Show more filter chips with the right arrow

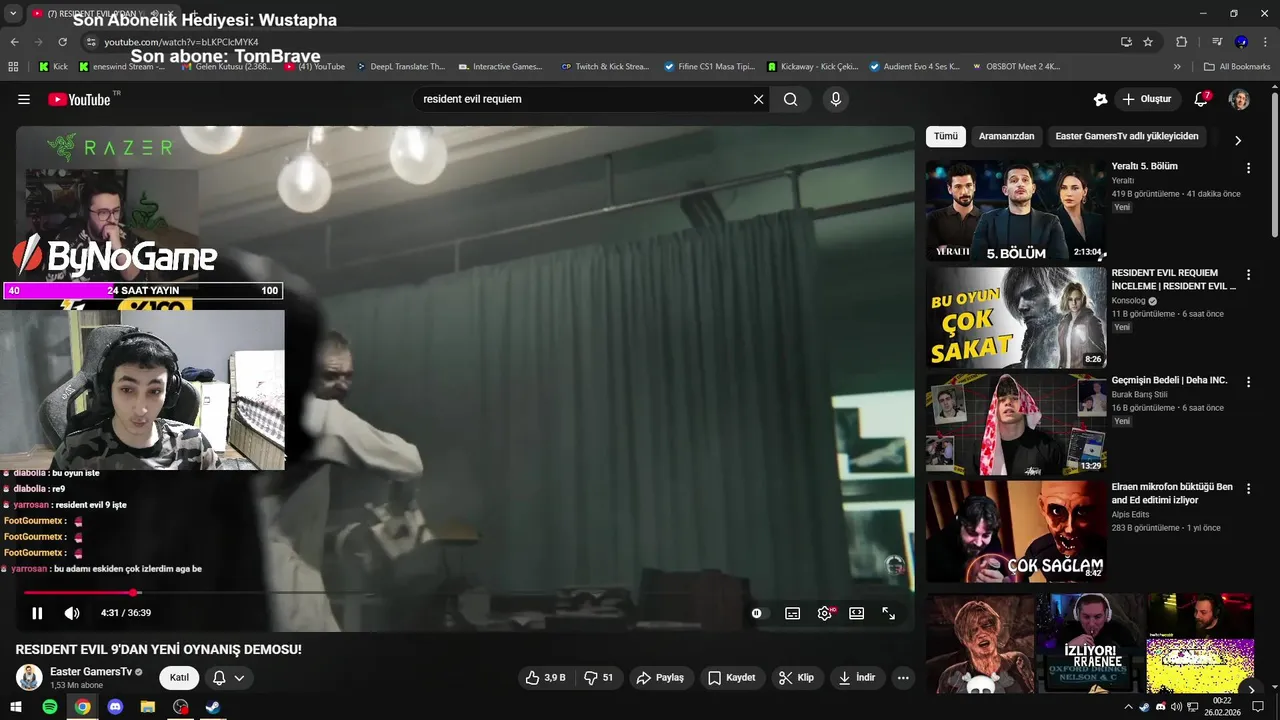pos(1238,140)
